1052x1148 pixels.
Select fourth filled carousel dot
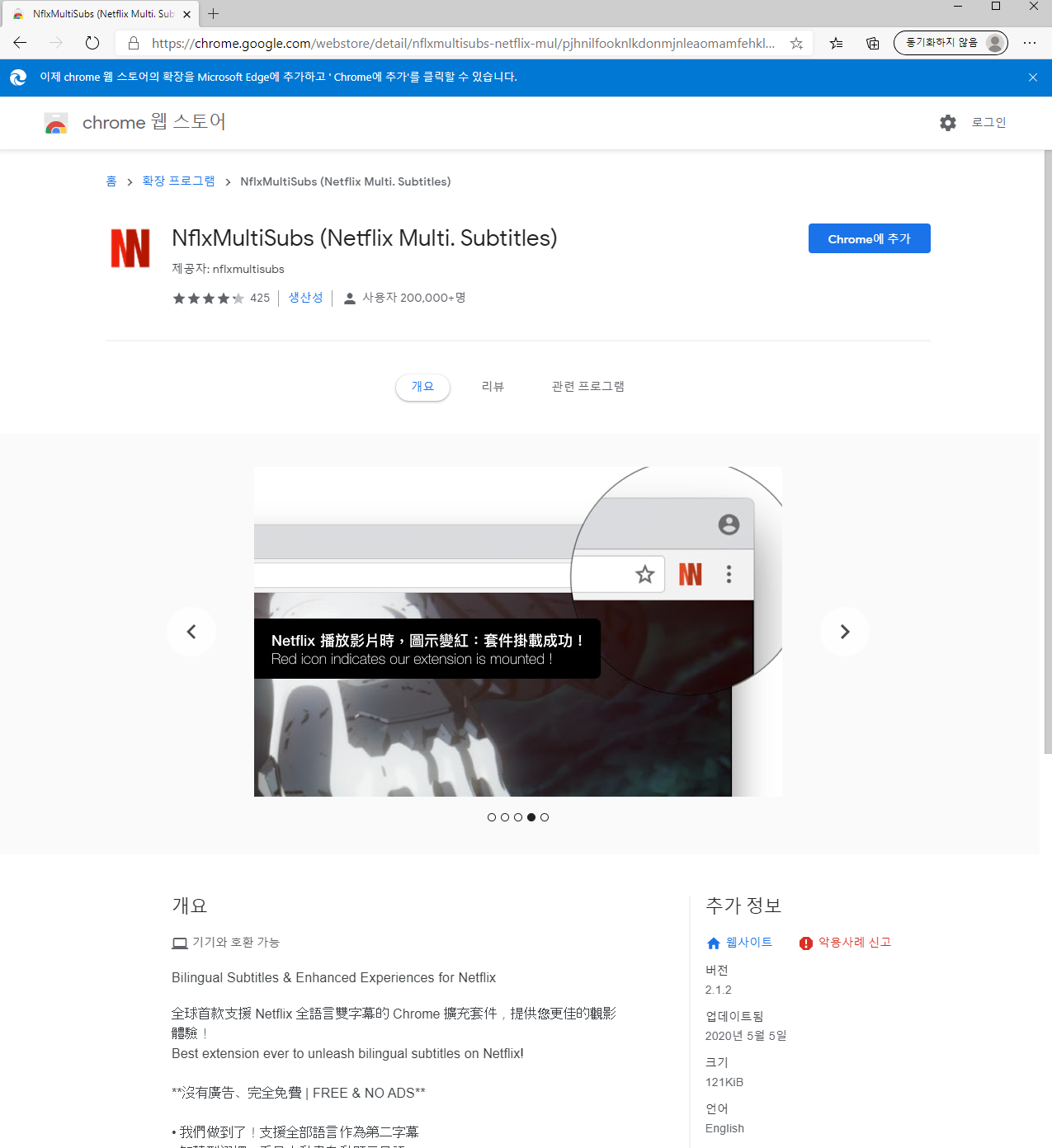(531, 817)
